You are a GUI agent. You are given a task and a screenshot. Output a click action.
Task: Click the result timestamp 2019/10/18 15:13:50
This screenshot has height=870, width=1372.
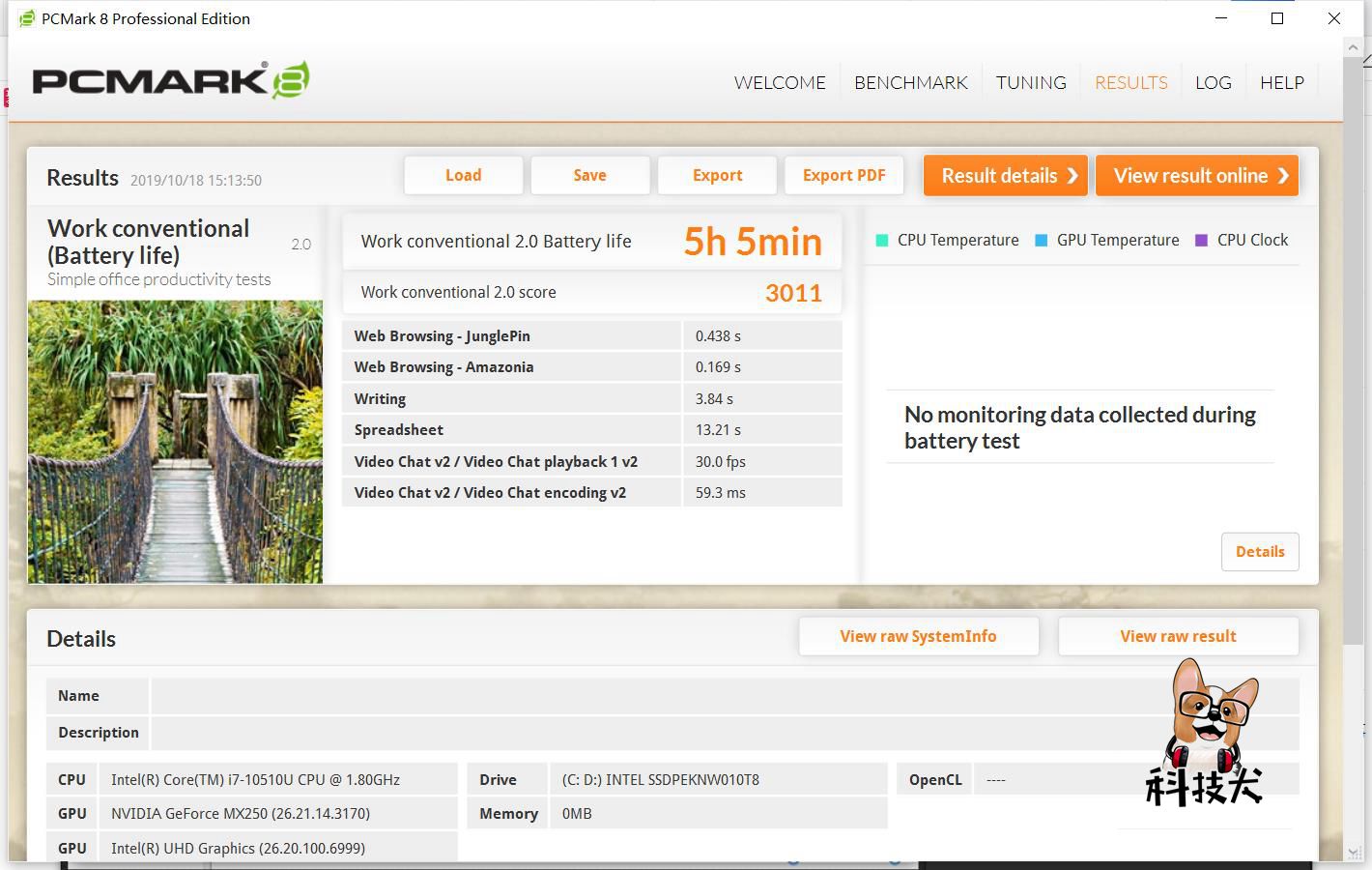[x=196, y=181]
